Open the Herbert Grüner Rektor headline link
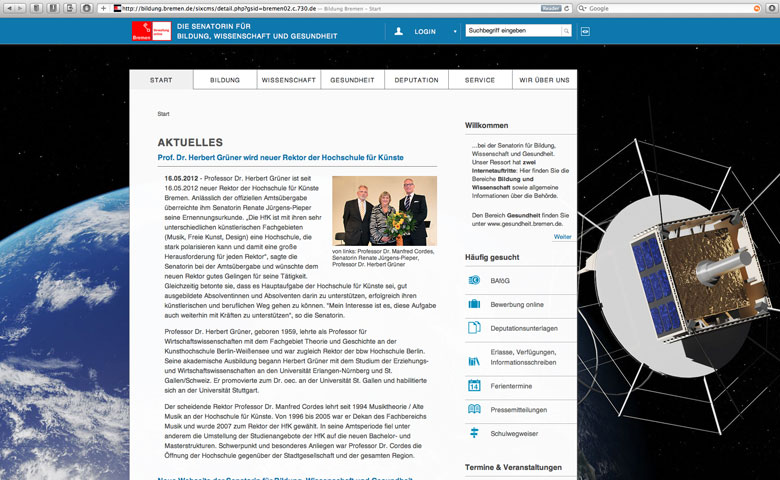 [x=281, y=157]
